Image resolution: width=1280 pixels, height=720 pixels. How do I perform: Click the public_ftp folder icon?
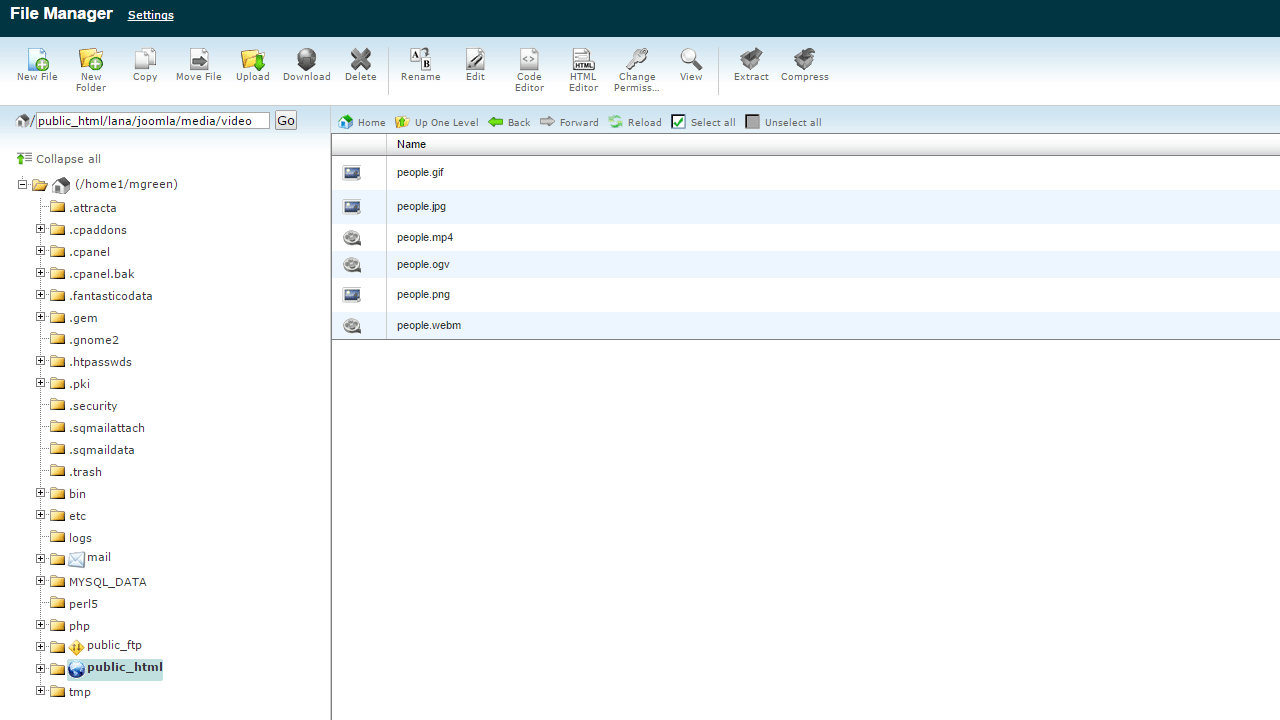[x=76, y=648]
